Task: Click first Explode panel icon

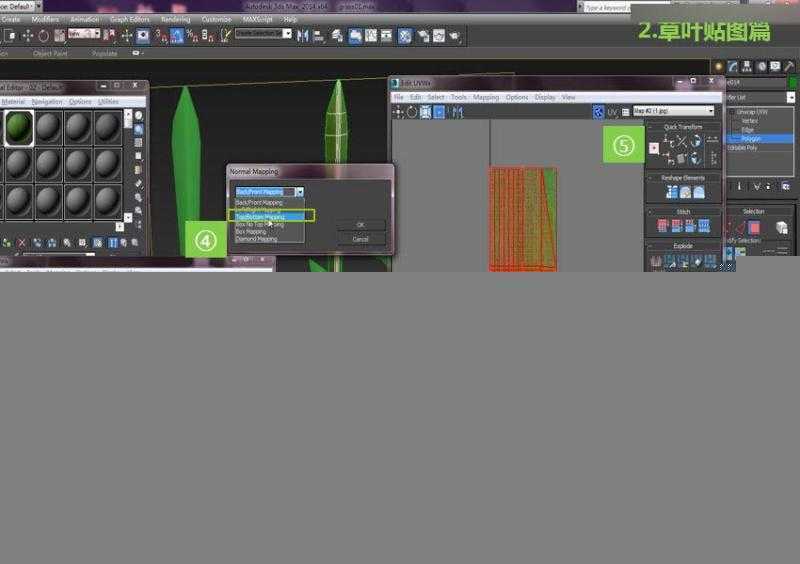Action: (x=656, y=262)
